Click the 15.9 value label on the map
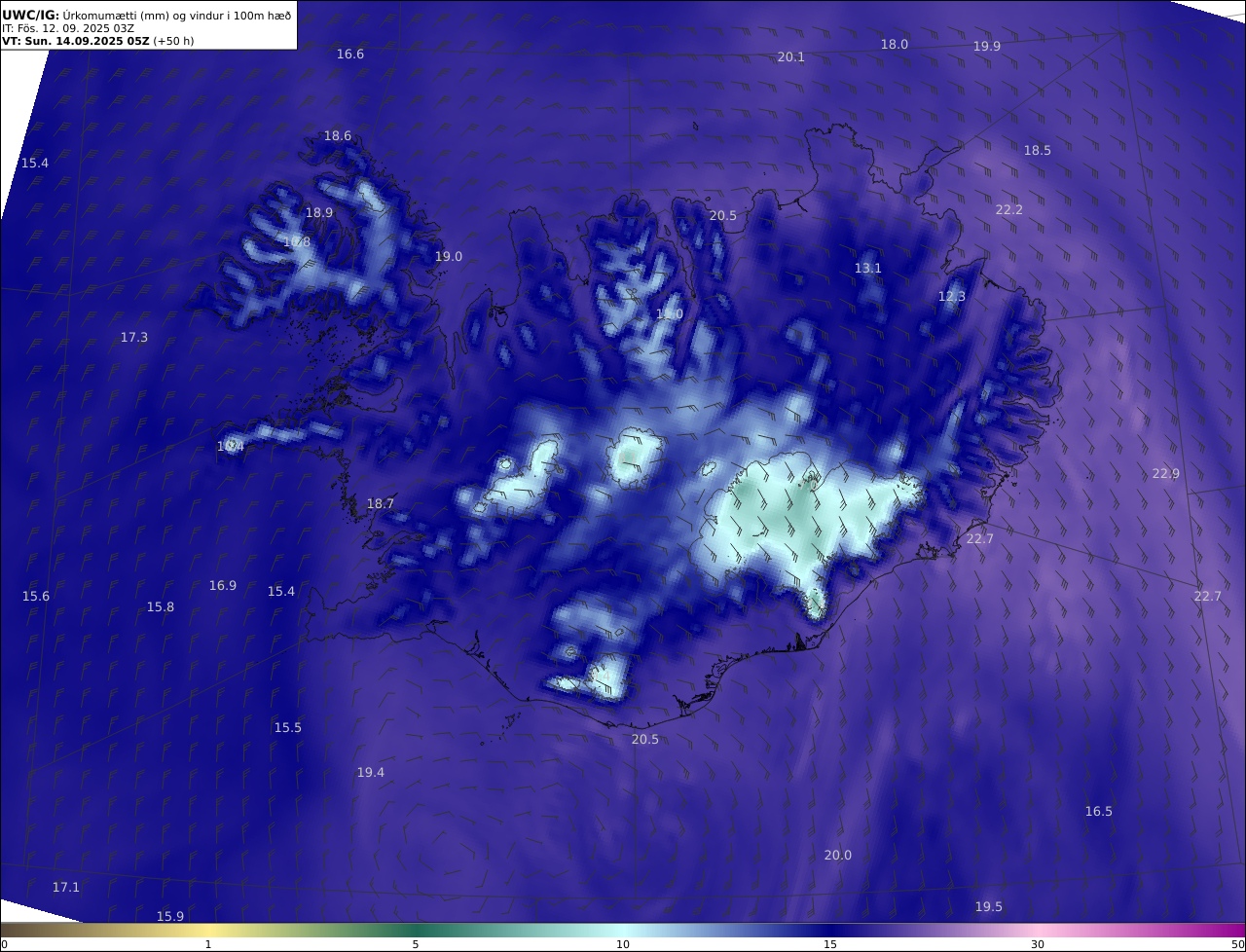Image resolution: width=1246 pixels, height=952 pixels. pyautogui.click(x=170, y=917)
